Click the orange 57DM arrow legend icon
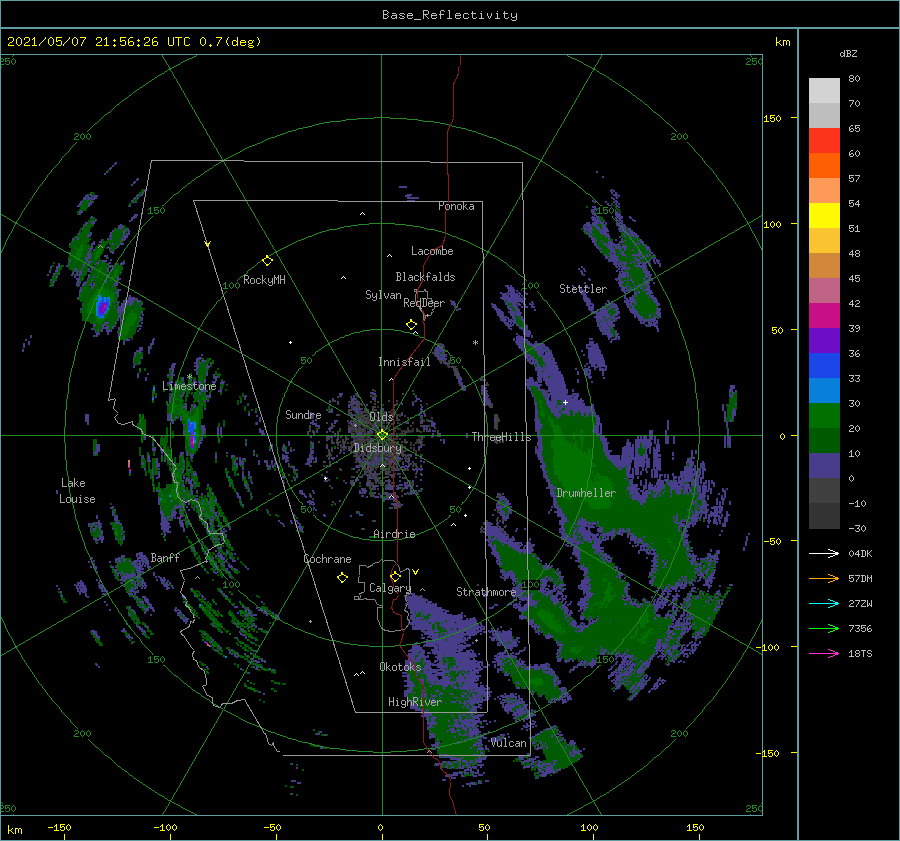Screen dimensions: 900x841 pyautogui.click(x=824, y=579)
